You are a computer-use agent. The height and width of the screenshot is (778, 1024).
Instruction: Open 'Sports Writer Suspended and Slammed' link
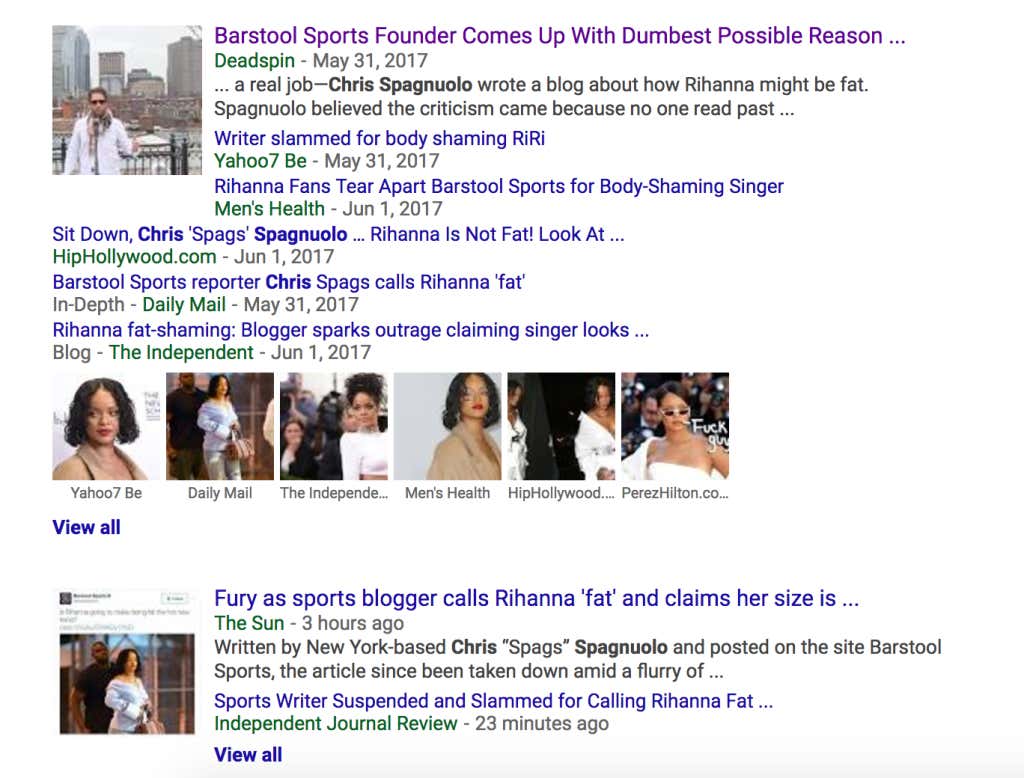point(494,701)
